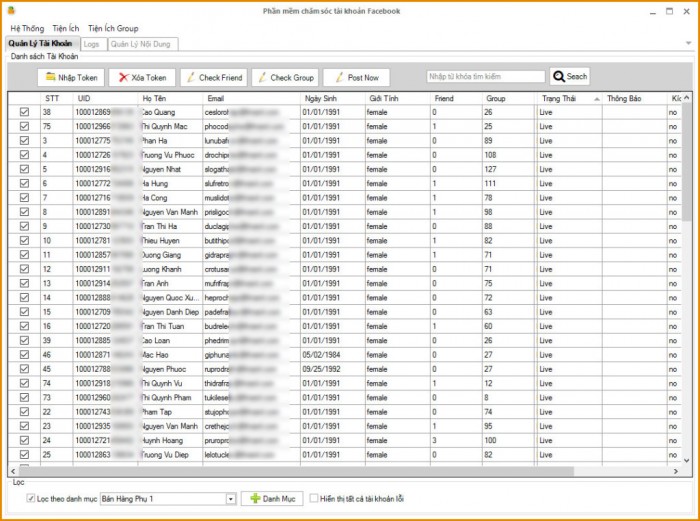Select the name cell Tran Thi Tuan
Image resolution: width=700 pixels, height=521 pixels.
[x=170, y=326]
